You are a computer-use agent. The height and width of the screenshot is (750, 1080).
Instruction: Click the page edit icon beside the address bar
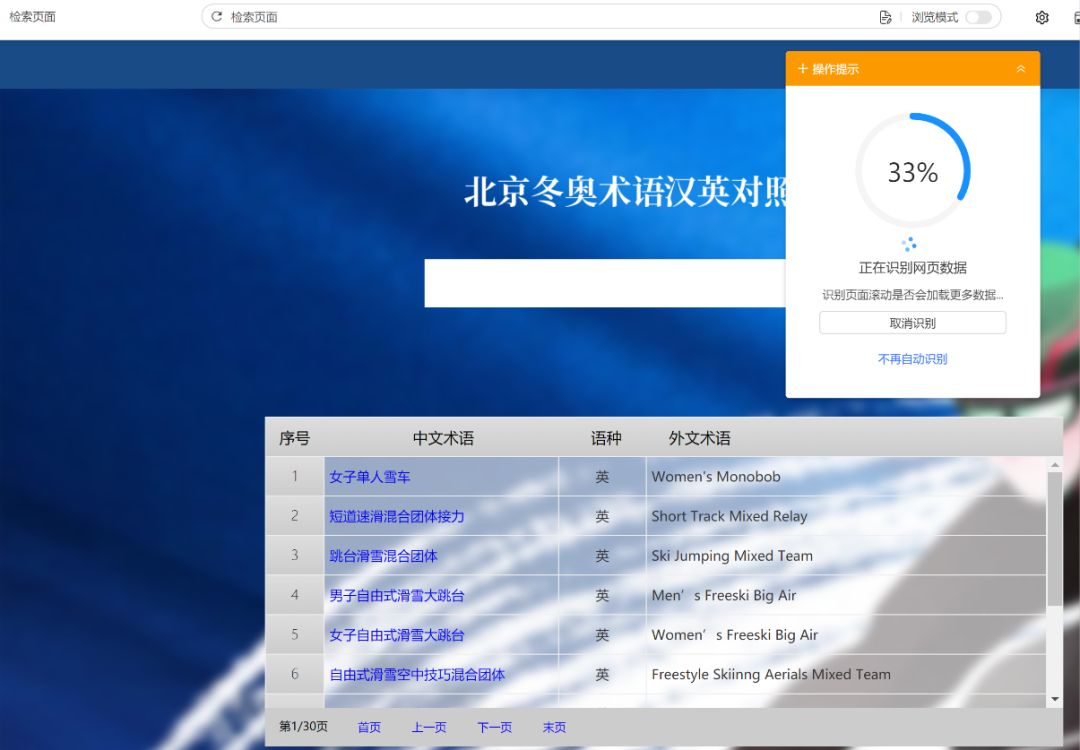point(885,16)
